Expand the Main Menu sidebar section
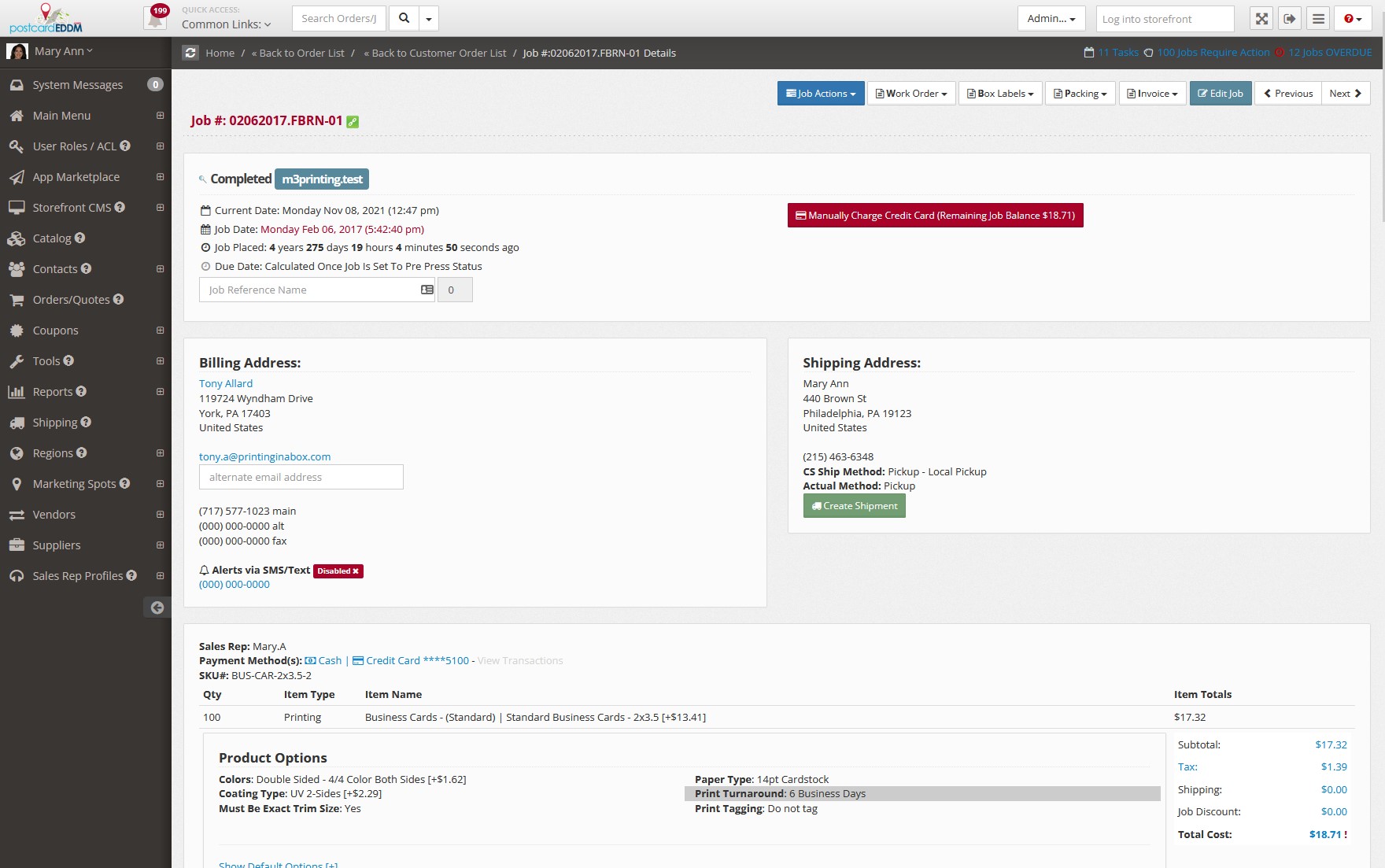Screen dimensions: 1385x868 [160, 116]
